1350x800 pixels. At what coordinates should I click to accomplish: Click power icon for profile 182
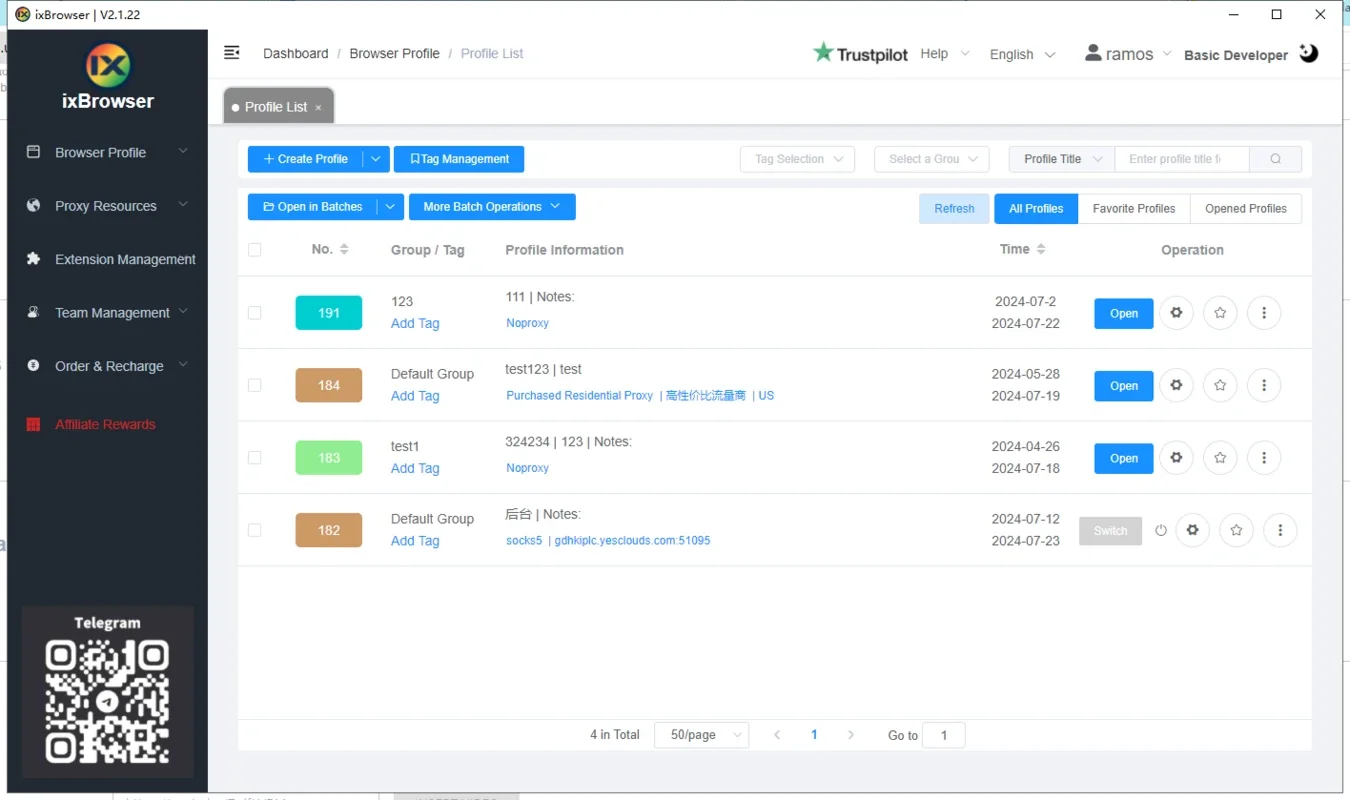coord(1161,531)
